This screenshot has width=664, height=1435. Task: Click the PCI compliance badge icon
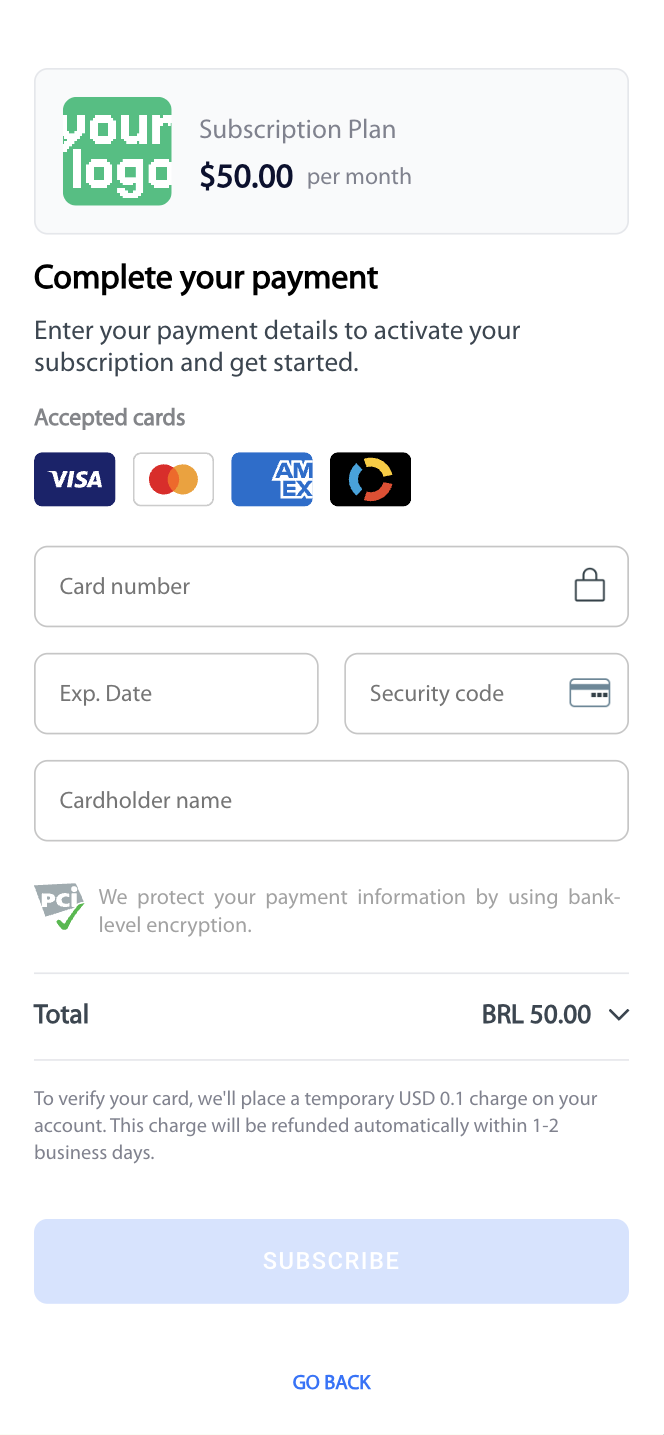59,906
